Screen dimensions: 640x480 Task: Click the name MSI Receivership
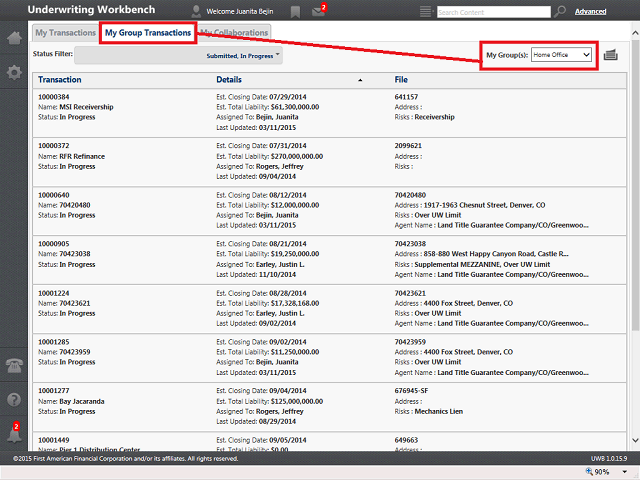pos(87,107)
